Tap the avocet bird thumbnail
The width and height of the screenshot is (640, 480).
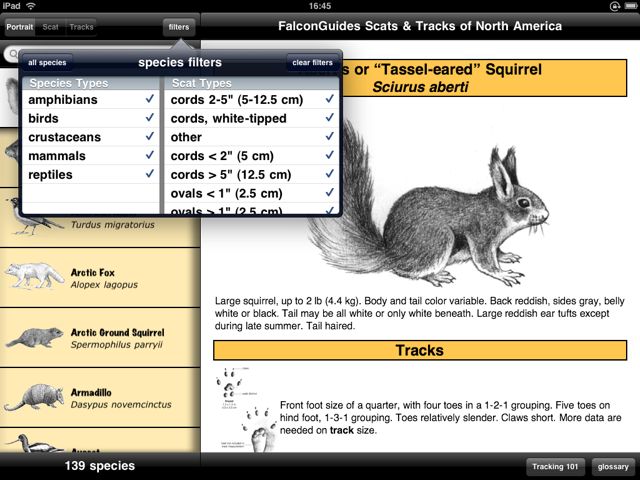[35, 444]
